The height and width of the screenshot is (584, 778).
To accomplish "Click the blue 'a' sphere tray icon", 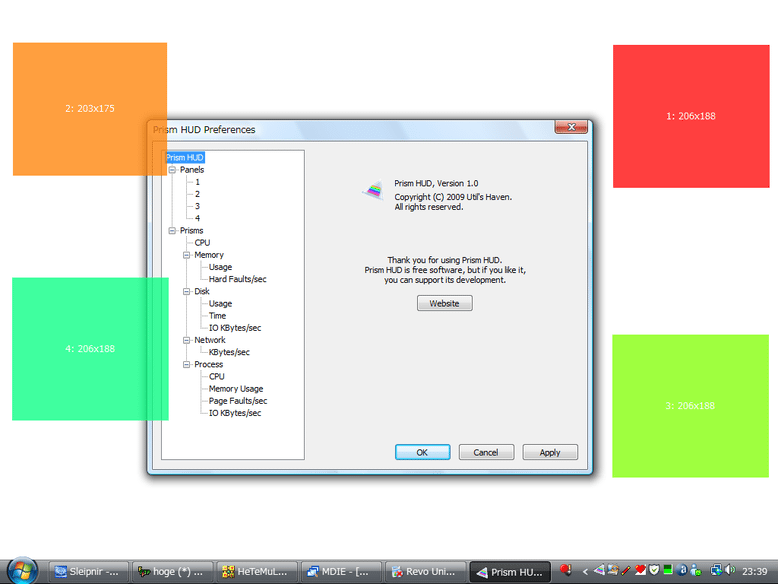I will (x=682, y=570).
